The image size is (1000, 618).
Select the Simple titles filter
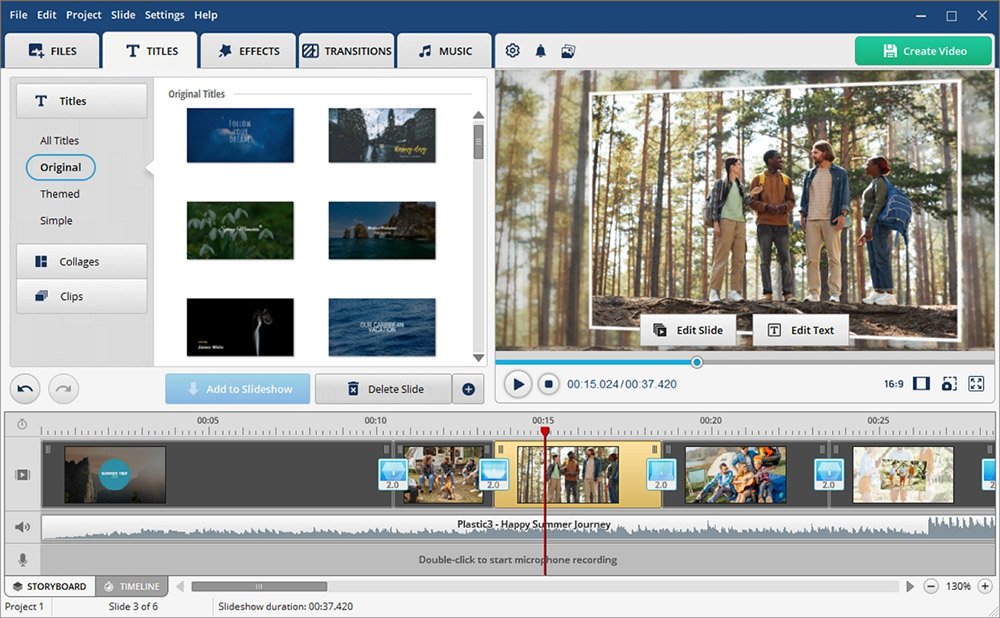[56, 221]
